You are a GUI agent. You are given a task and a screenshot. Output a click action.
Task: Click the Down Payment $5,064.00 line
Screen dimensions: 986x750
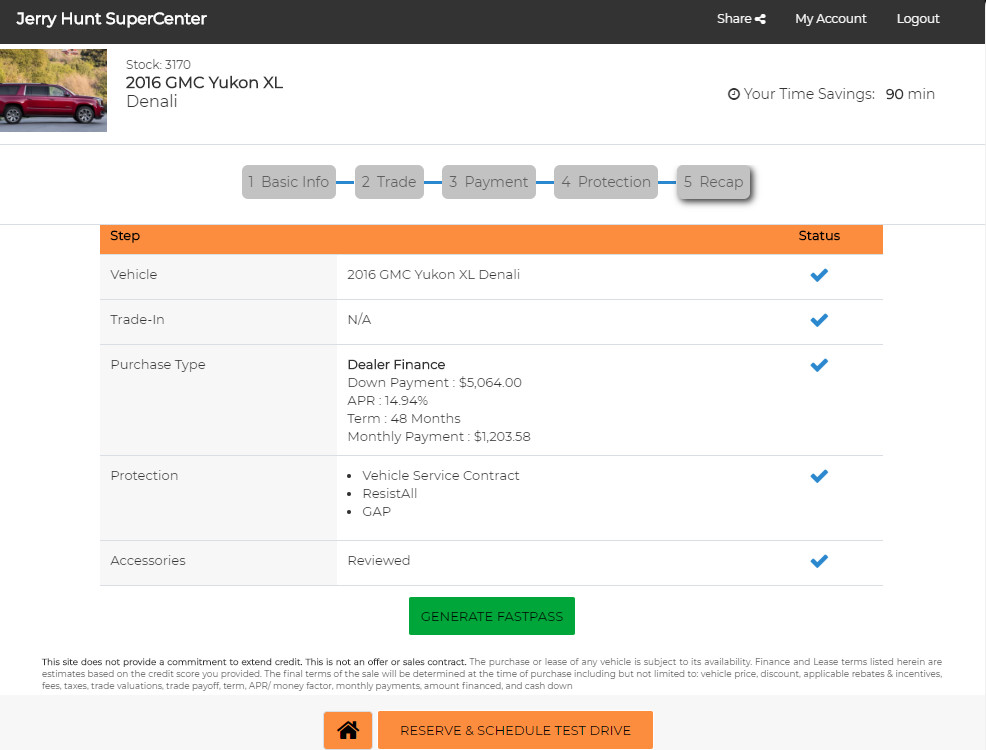click(435, 383)
